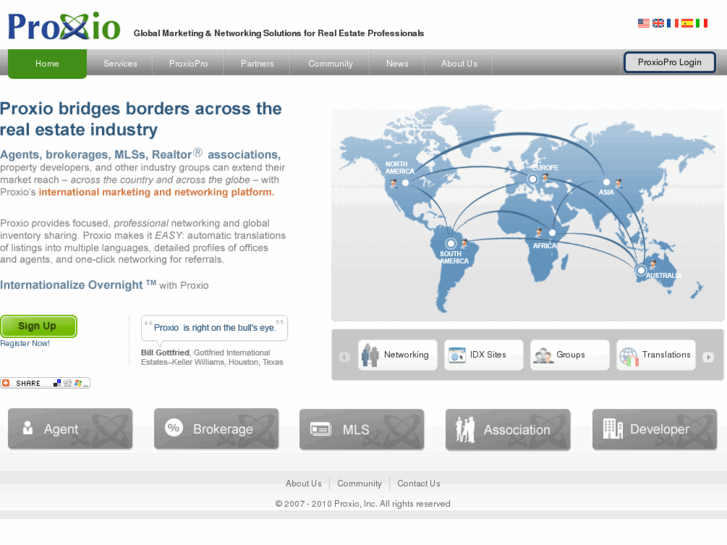Click the North America map marker

405,183
